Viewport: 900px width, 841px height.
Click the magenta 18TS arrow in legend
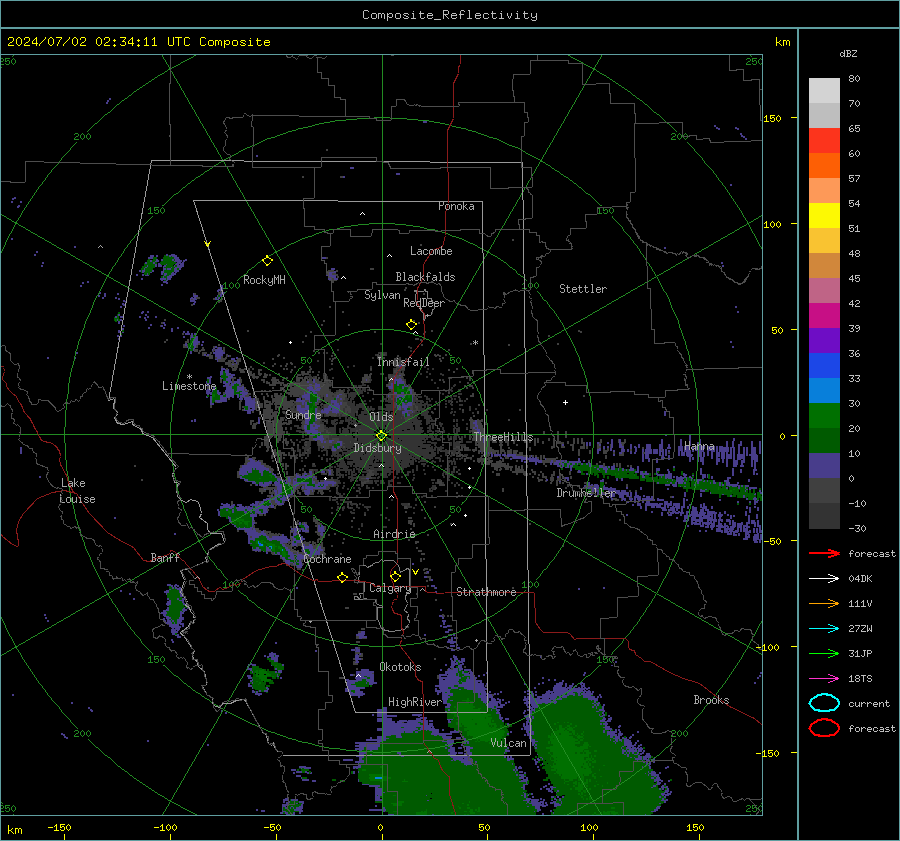pos(824,679)
